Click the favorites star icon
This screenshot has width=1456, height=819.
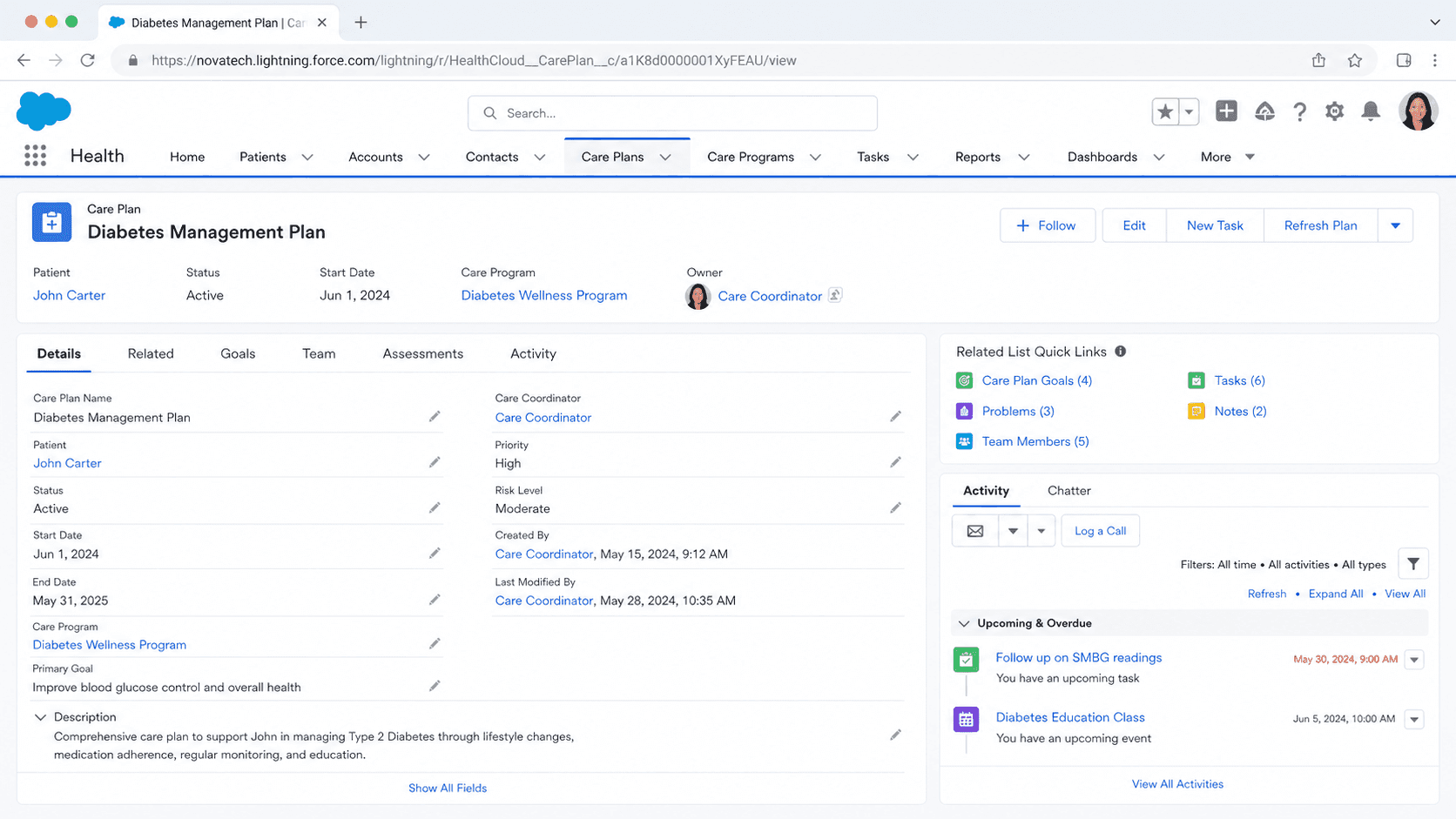pos(1165,111)
